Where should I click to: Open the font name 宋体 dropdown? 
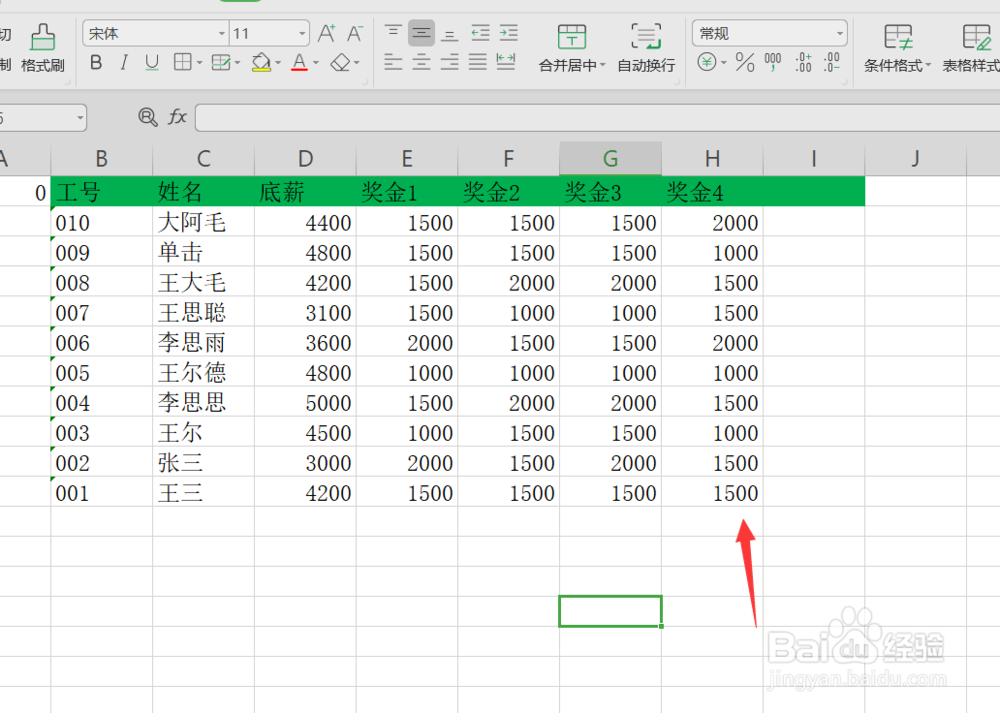[x=221, y=33]
